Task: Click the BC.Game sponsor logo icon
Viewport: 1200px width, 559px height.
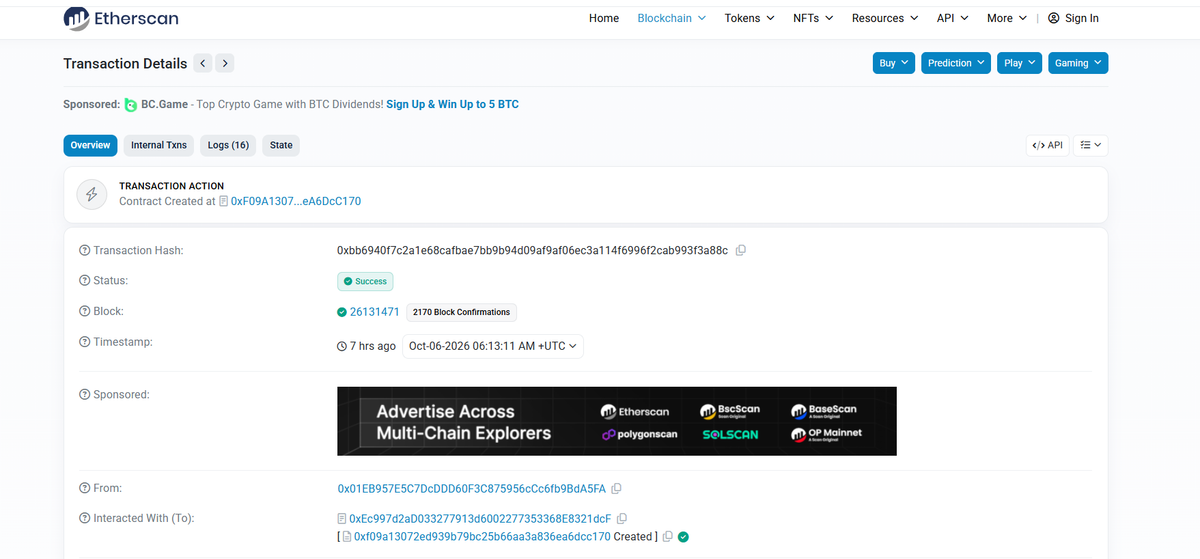Action: pos(130,104)
